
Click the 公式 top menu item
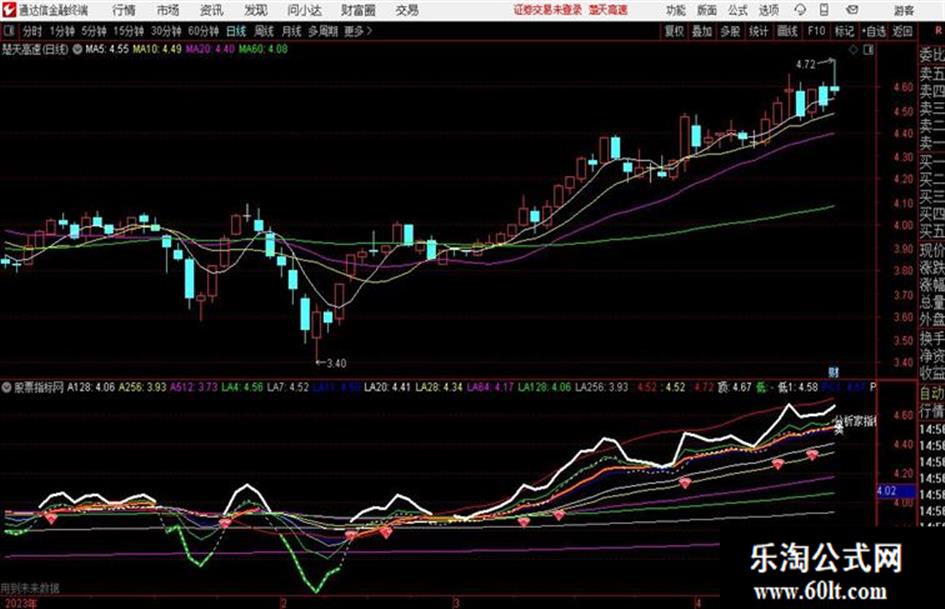(738, 10)
